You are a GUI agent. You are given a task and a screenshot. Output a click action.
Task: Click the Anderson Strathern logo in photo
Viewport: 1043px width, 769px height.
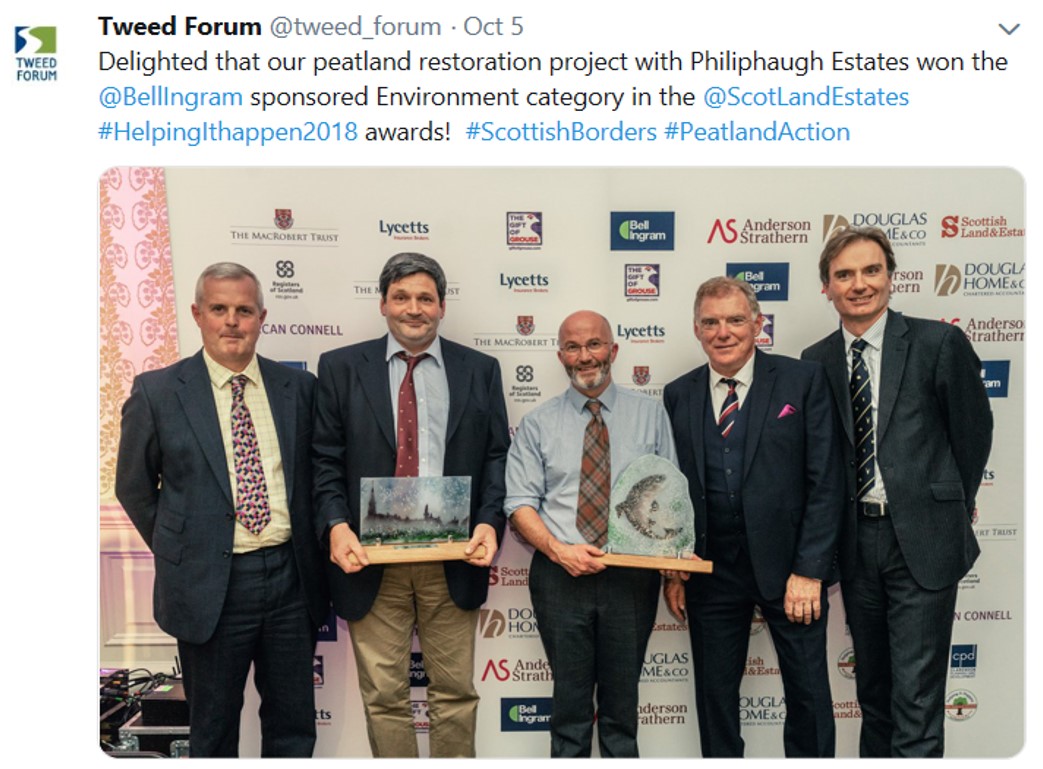point(758,231)
